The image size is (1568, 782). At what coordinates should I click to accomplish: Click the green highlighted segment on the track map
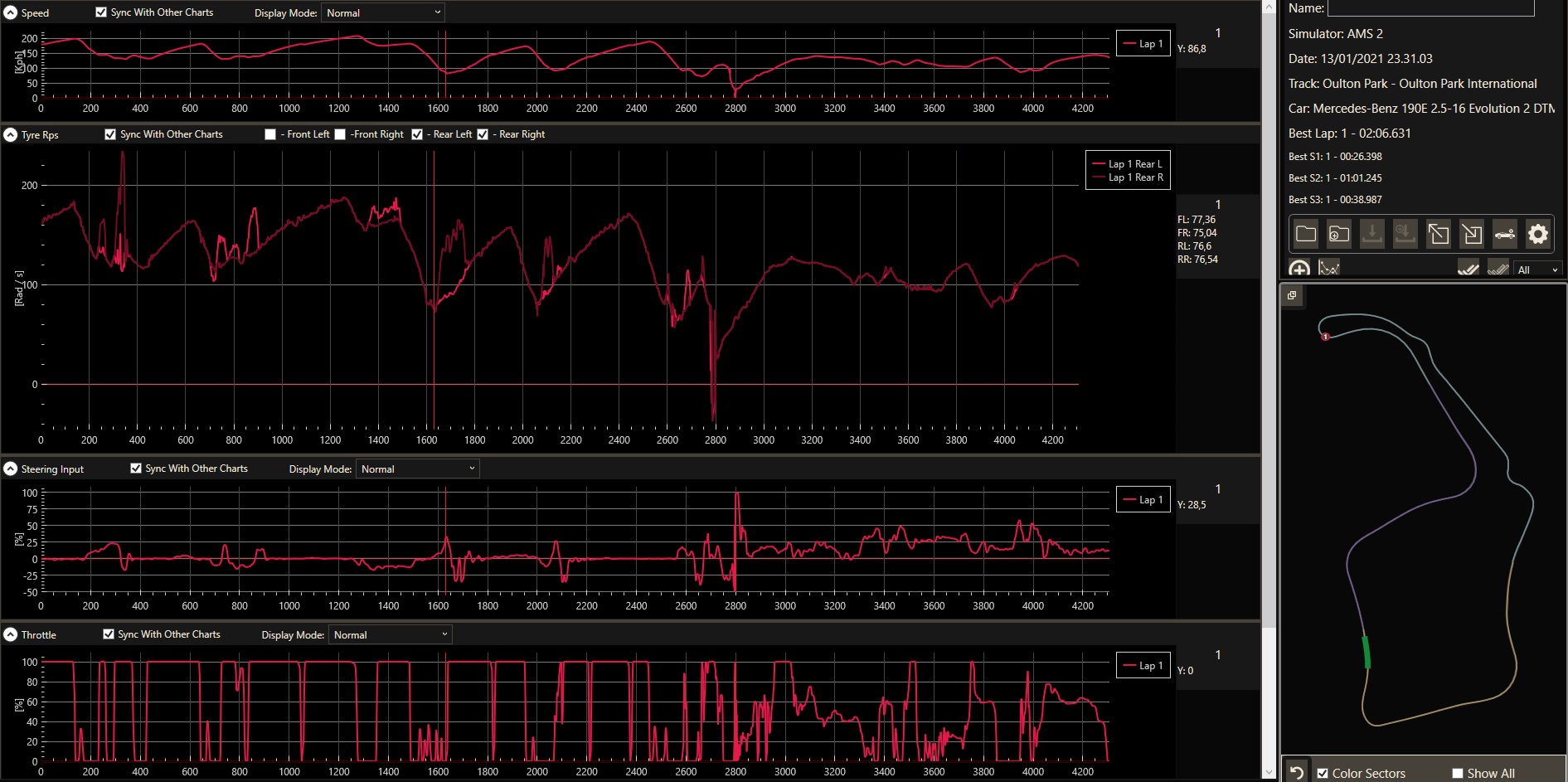(1366, 652)
